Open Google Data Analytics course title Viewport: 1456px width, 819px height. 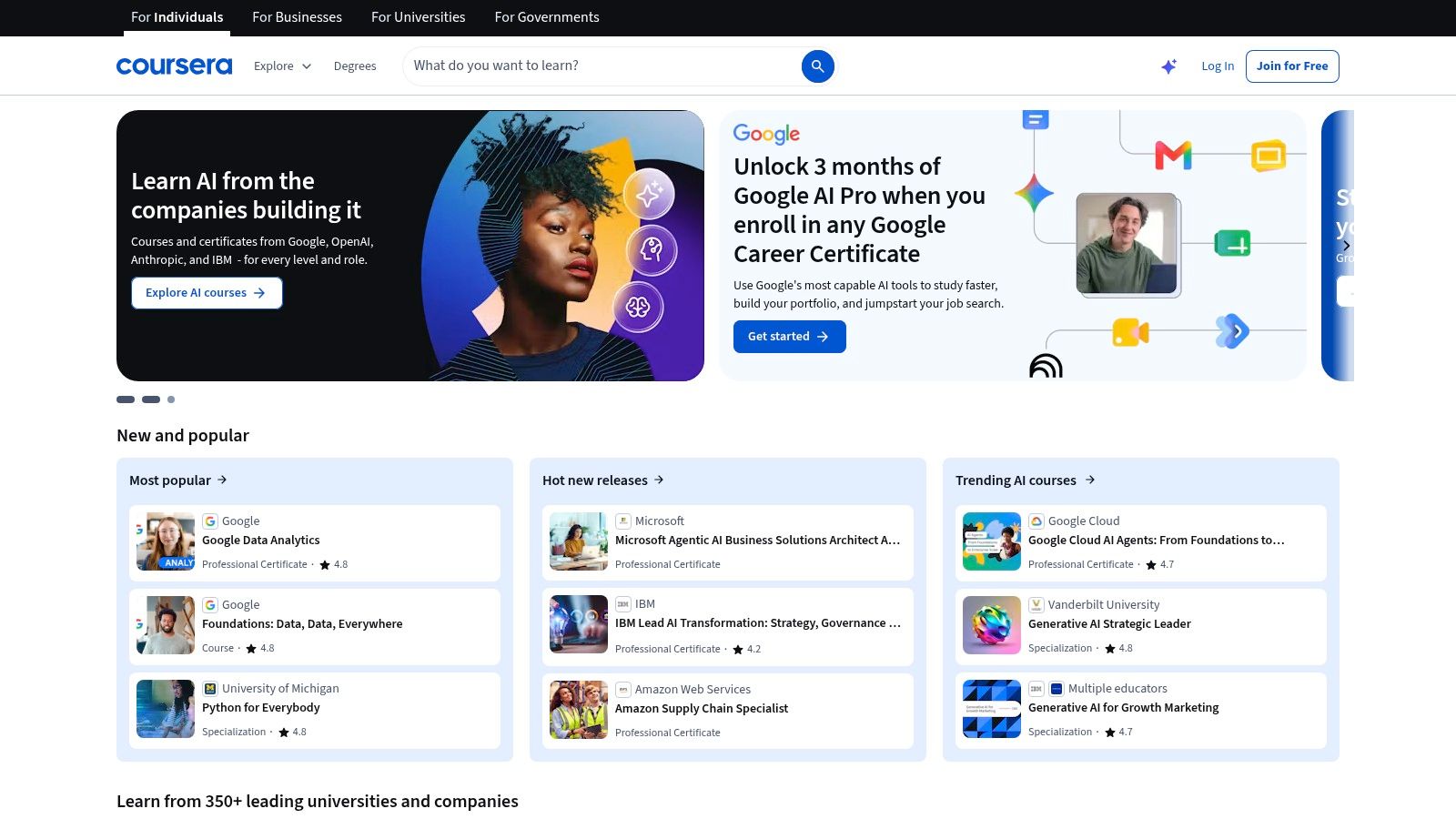click(x=261, y=541)
